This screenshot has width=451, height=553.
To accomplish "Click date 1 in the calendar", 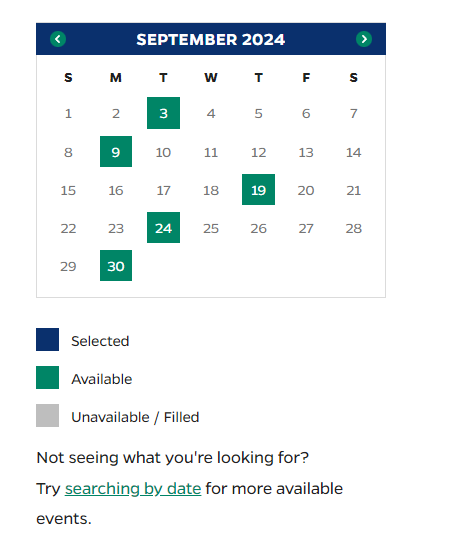I will pos(68,114).
